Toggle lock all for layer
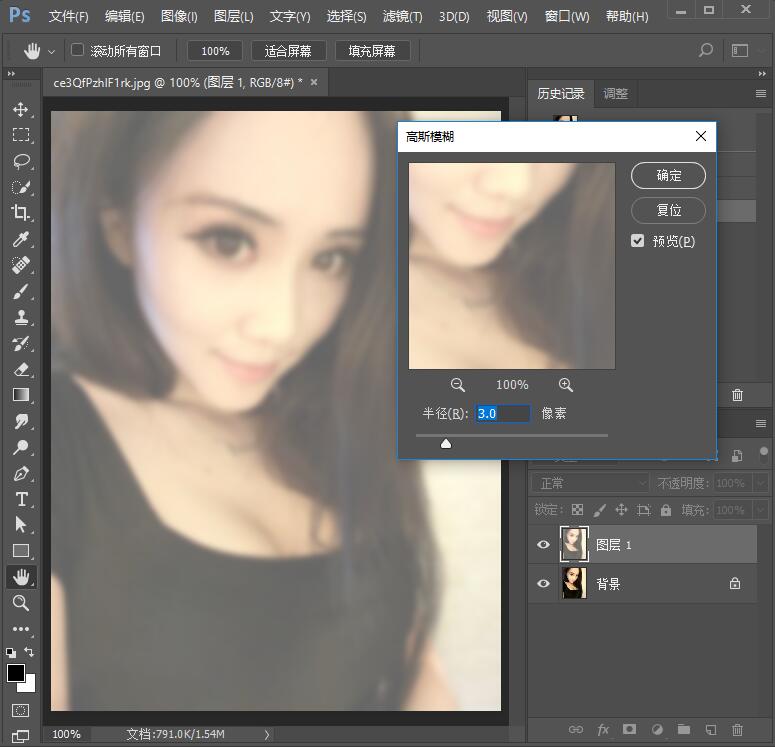Screen dimensions: 775x747 (x=666, y=510)
